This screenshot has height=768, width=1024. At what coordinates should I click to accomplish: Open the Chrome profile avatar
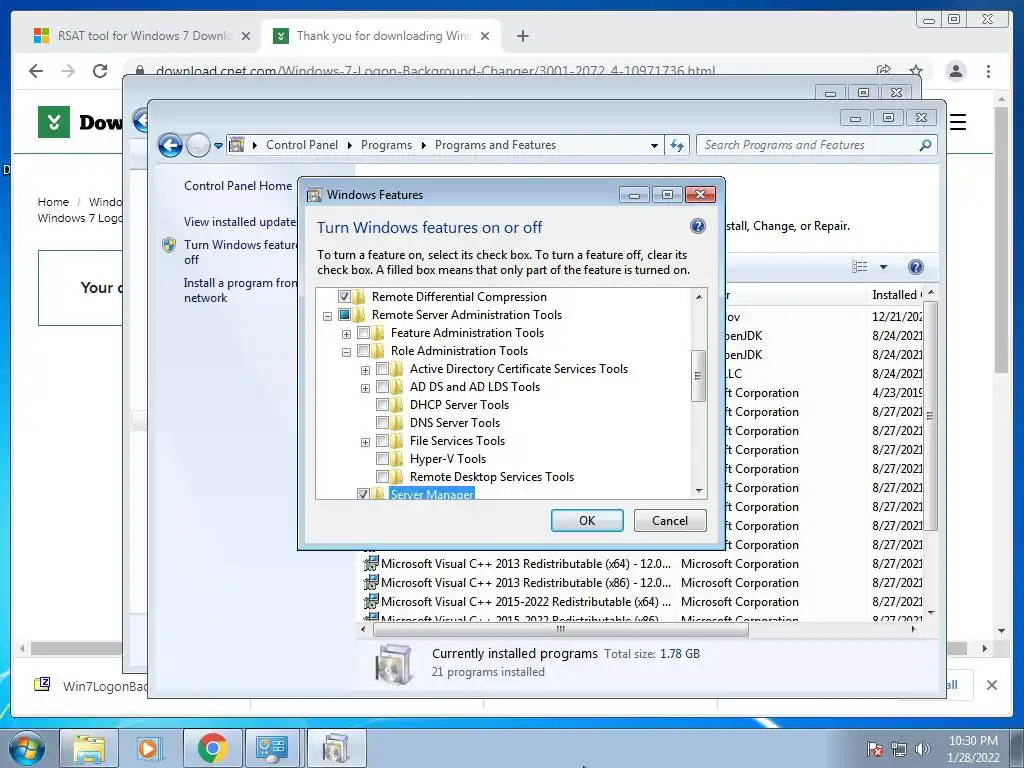coord(955,71)
